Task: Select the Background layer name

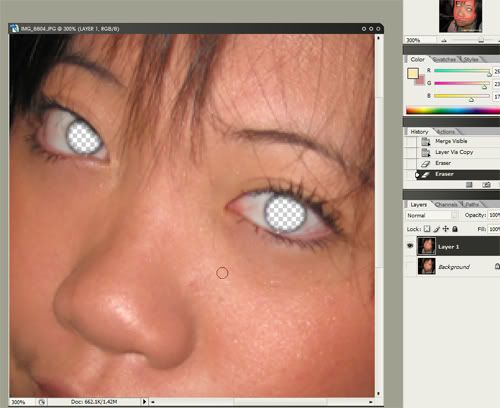Action: pos(454,267)
